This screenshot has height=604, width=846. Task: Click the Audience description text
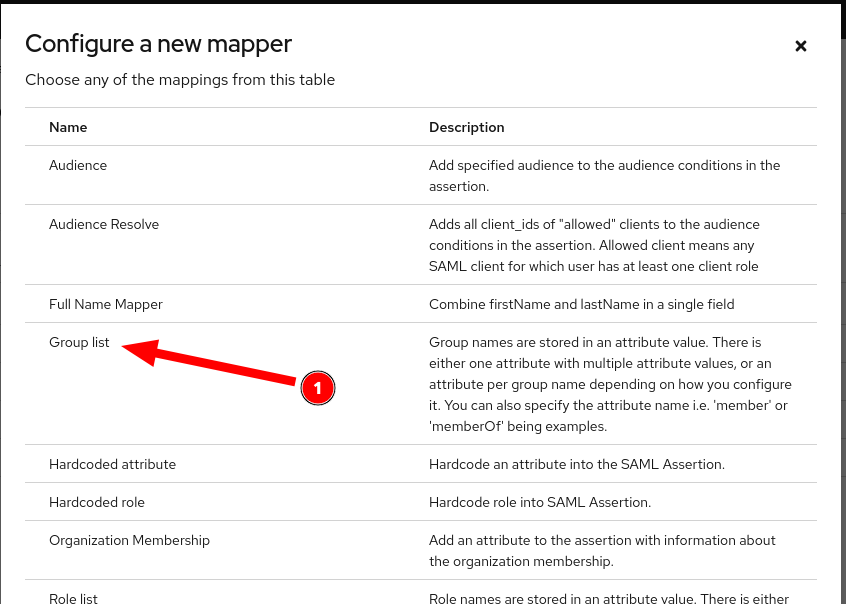604,175
